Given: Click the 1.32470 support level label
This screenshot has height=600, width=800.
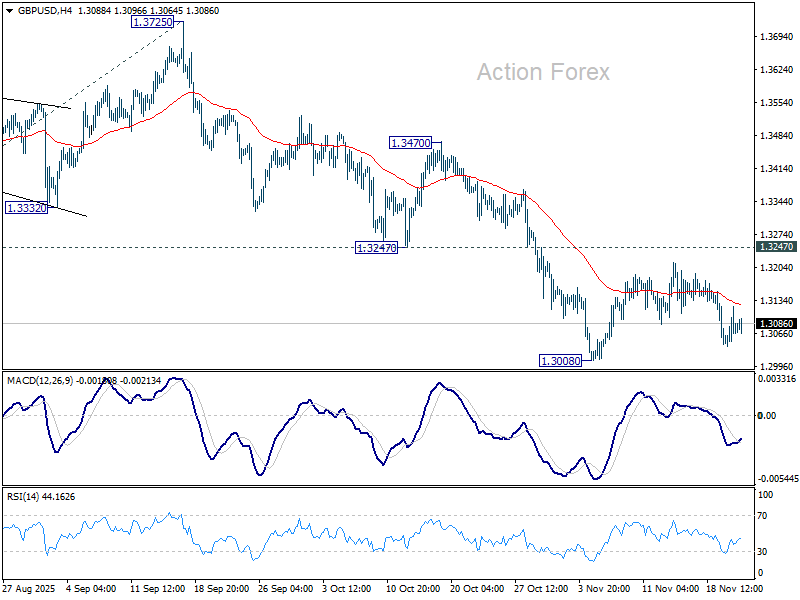Looking at the screenshot, I should pos(376,248).
